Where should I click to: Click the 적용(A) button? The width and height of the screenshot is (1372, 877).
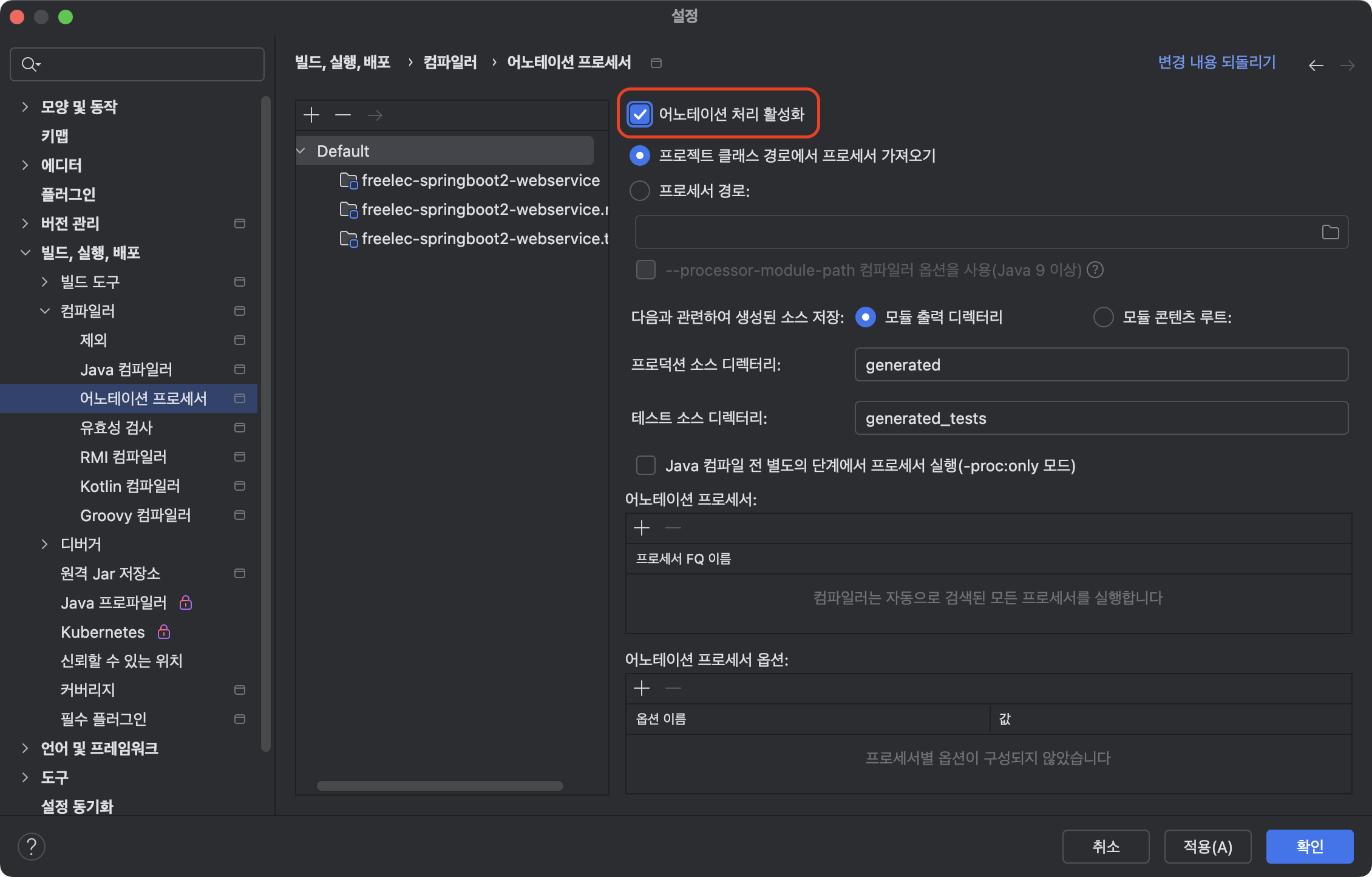1207,846
